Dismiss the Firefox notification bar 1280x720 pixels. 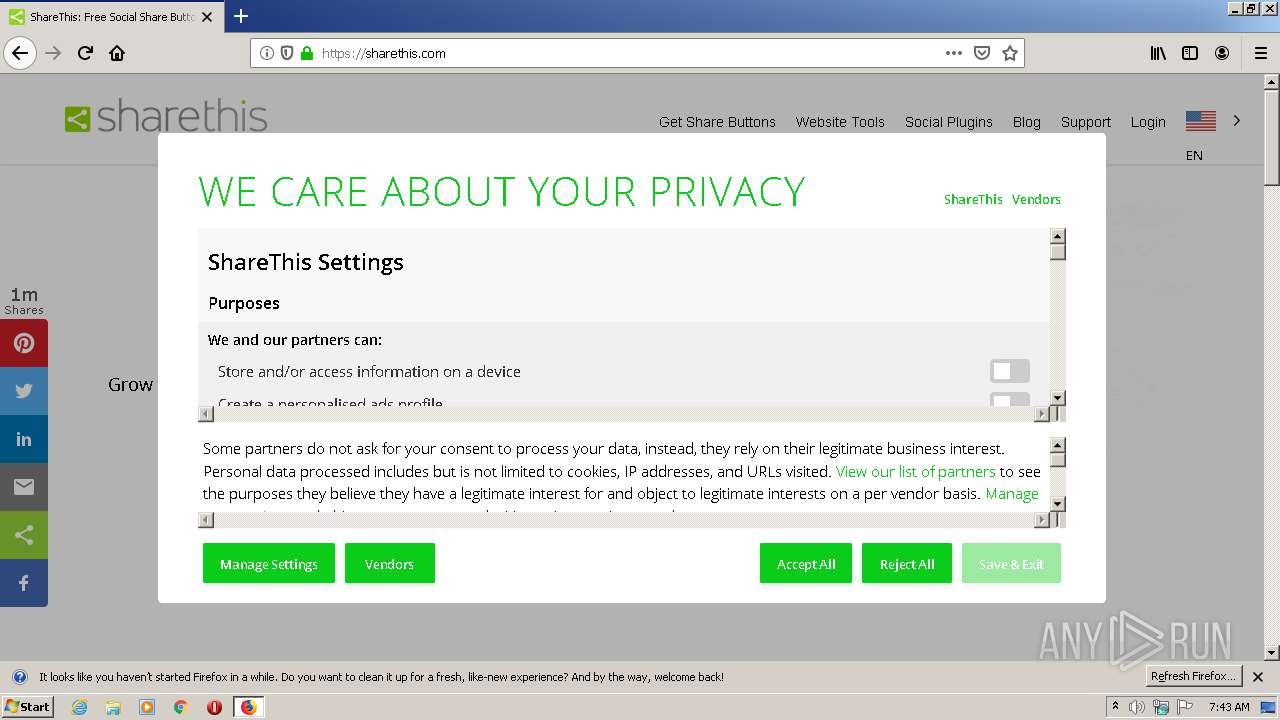coord(1258,676)
